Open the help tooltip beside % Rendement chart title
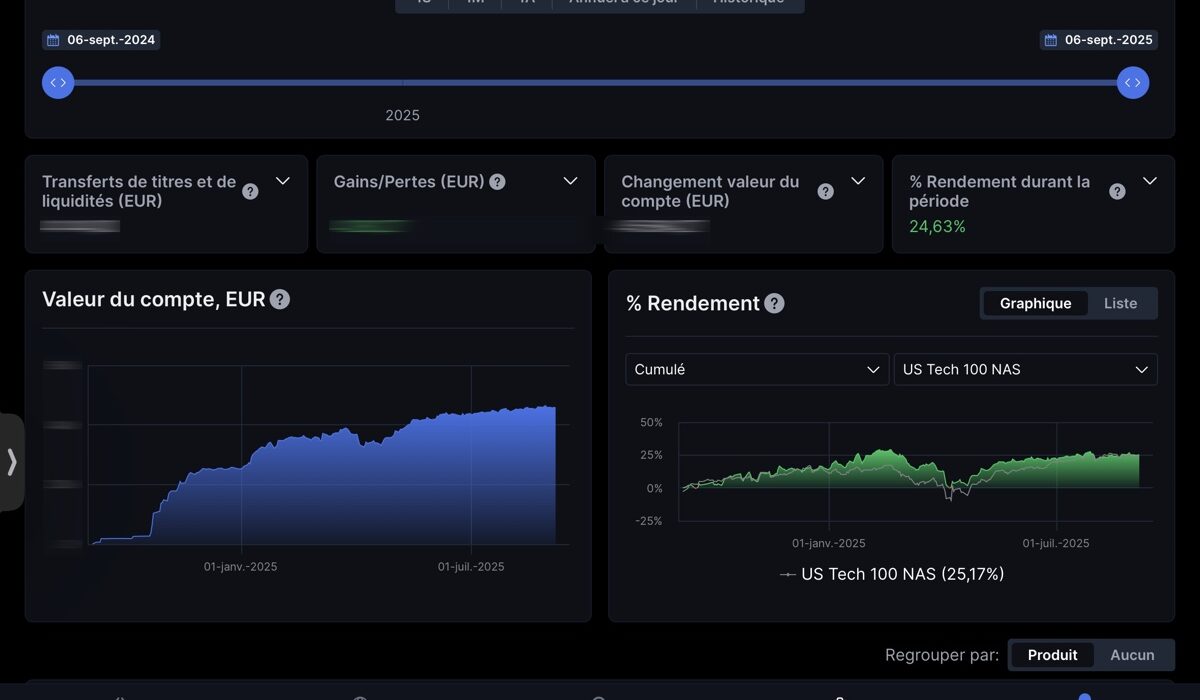The image size is (1200, 700). coord(774,303)
